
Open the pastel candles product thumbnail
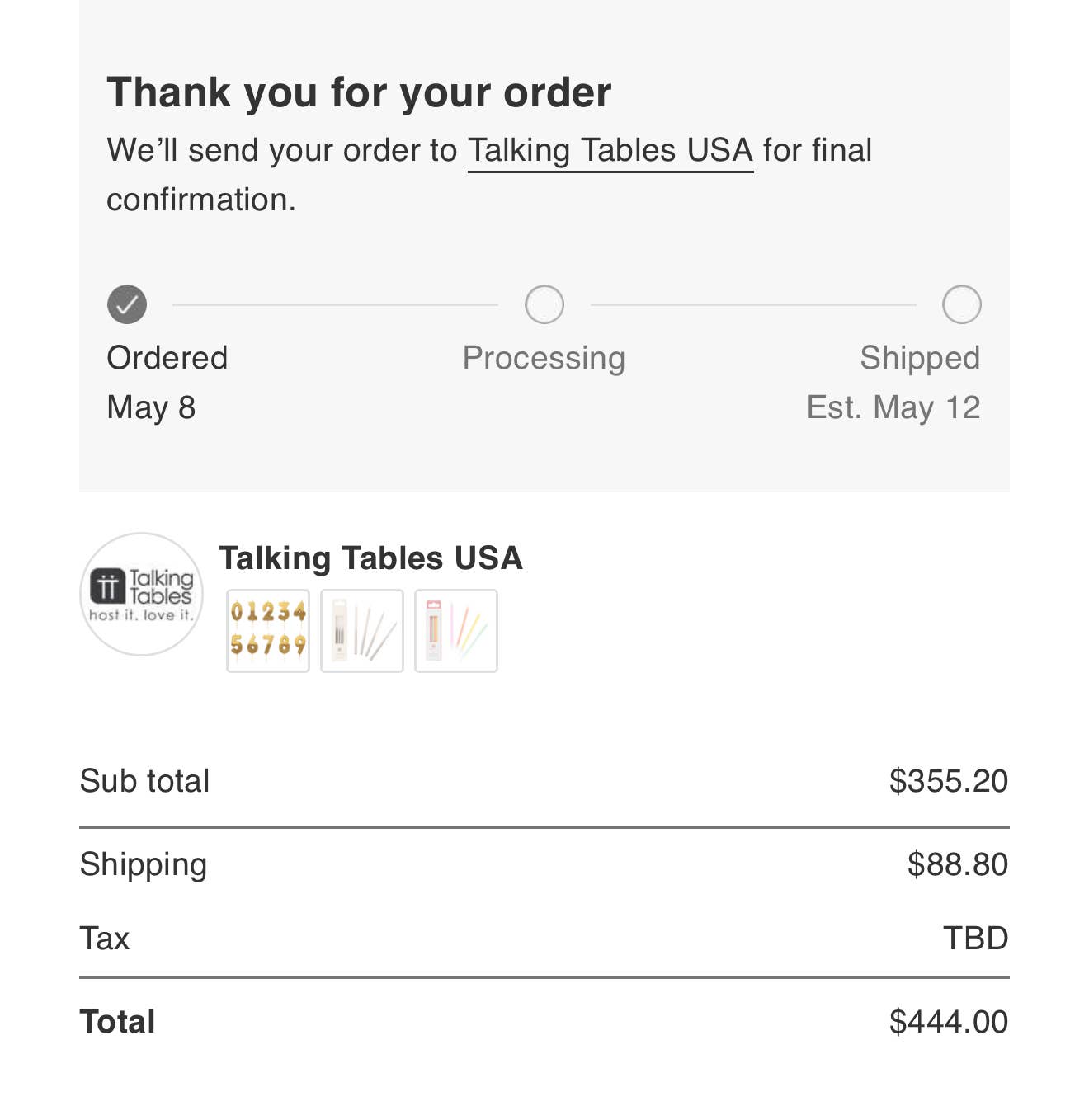coord(456,631)
